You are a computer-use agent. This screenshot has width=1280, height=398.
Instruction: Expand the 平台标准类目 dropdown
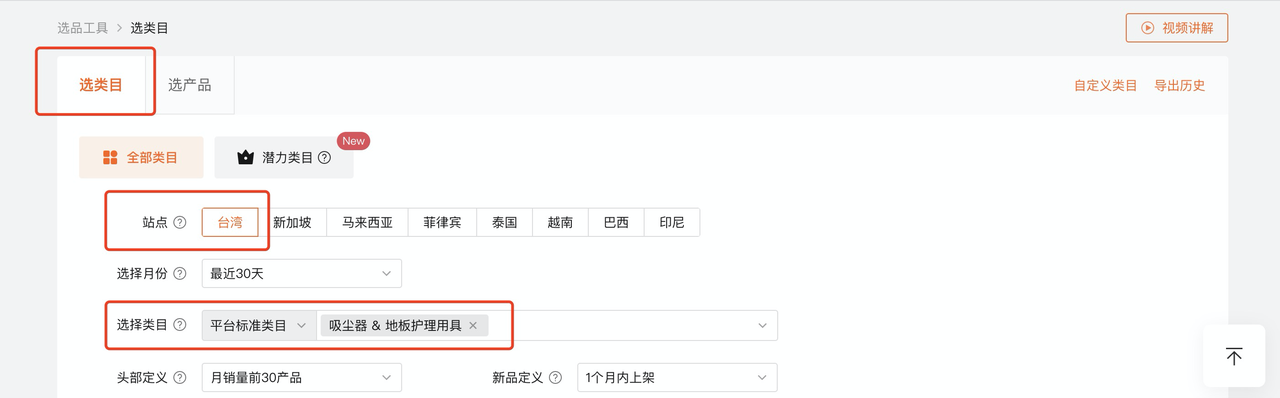coord(259,325)
